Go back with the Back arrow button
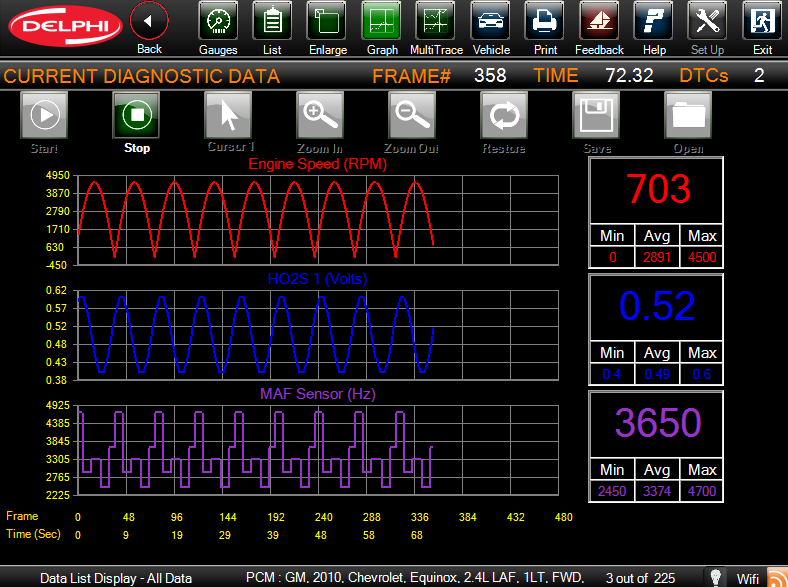788x587 pixels. (149, 21)
